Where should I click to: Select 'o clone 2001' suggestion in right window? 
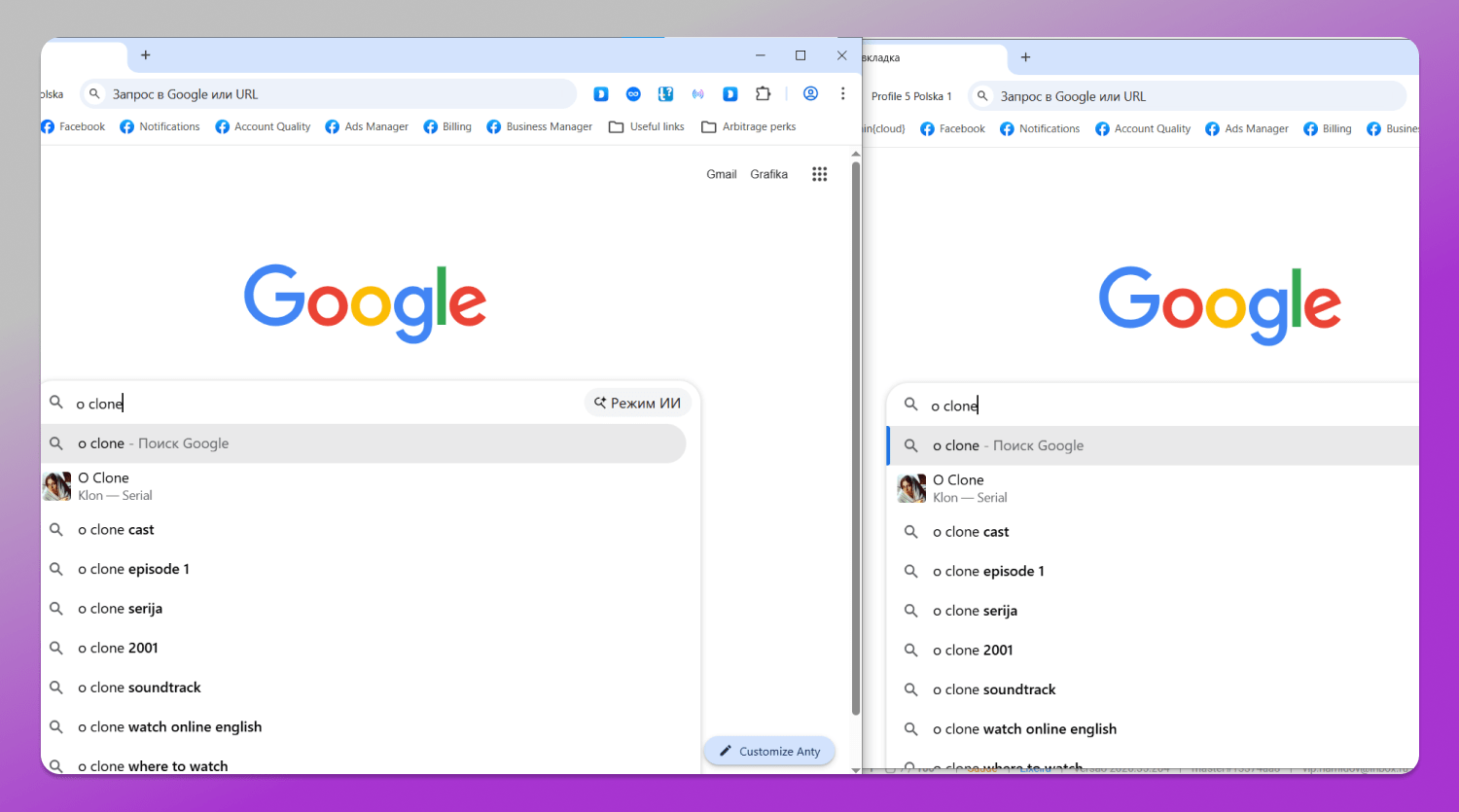tap(1153, 650)
